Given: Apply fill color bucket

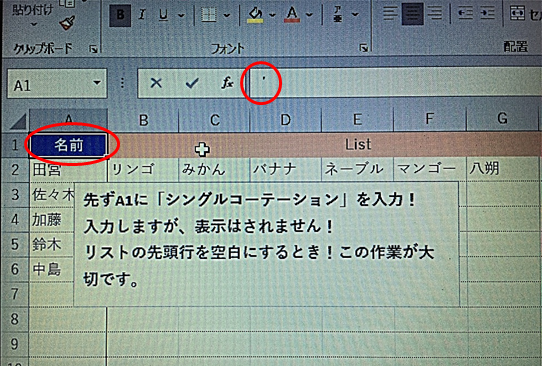Looking at the screenshot, I should pyautogui.click(x=255, y=15).
